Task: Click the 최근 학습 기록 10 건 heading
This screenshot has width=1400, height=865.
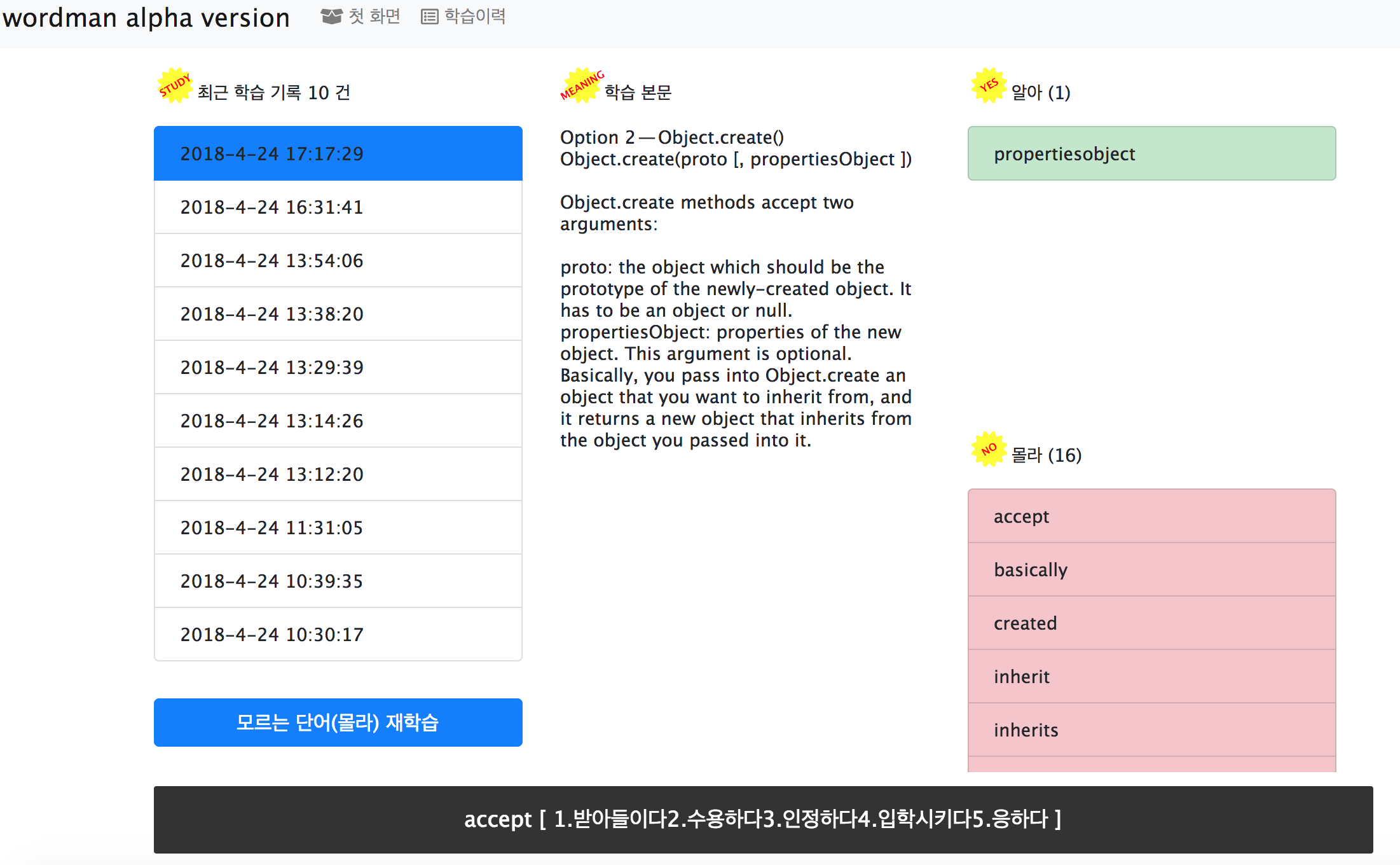Action: click(x=274, y=93)
